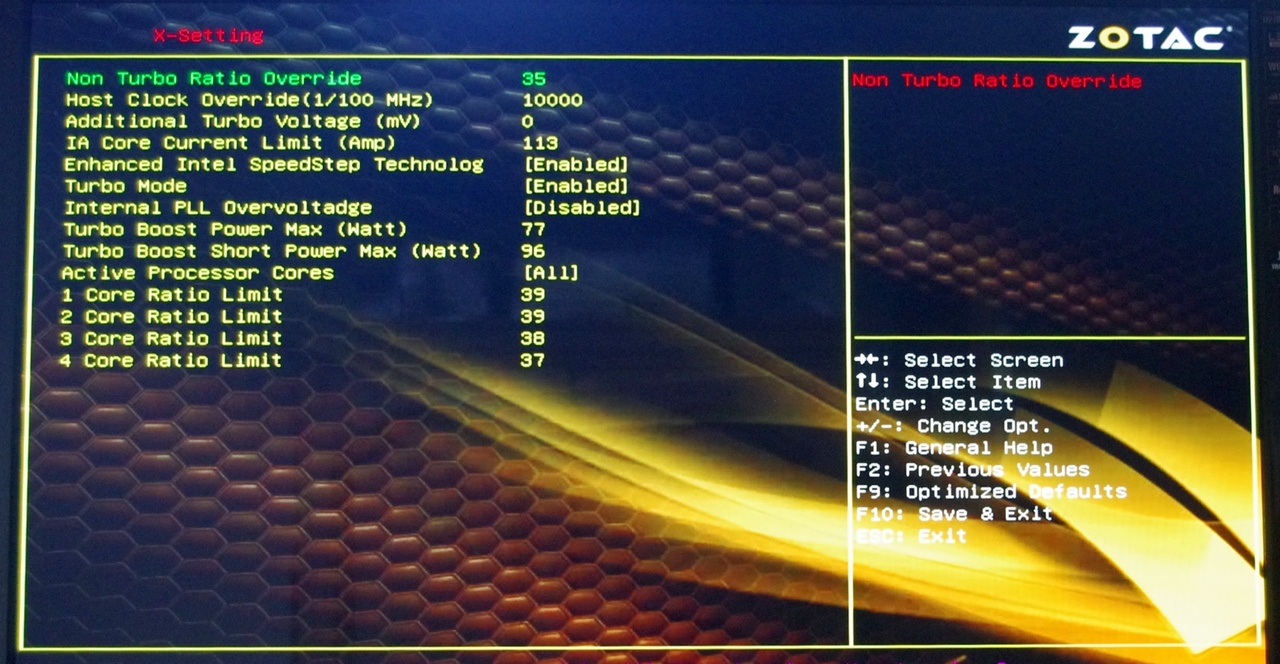Select Additional Turbo Voltage (mV) row
The image size is (1280, 664).
point(298,121)
